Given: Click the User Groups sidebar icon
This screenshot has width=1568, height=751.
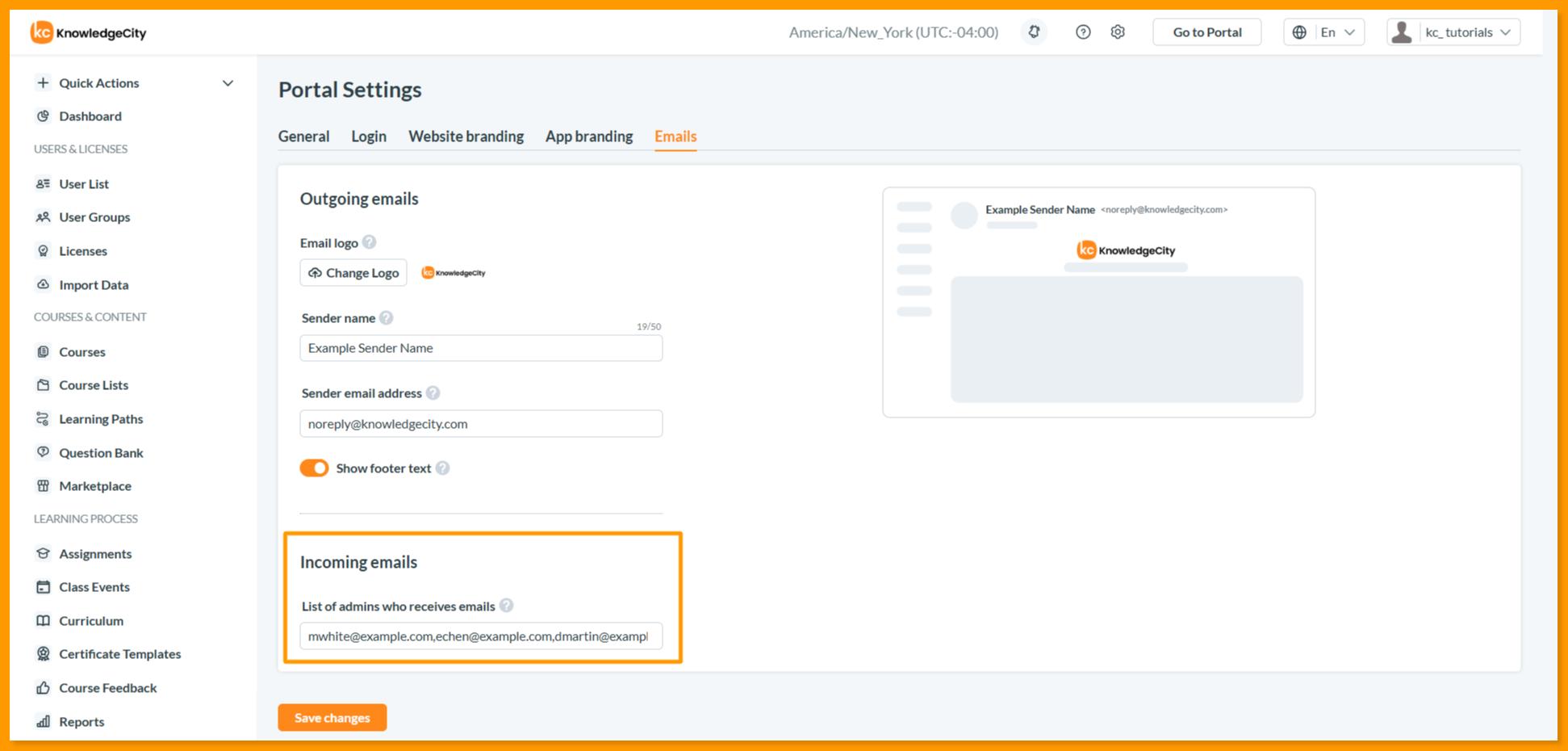Looking at the screenshot, I should coord(44,217).
